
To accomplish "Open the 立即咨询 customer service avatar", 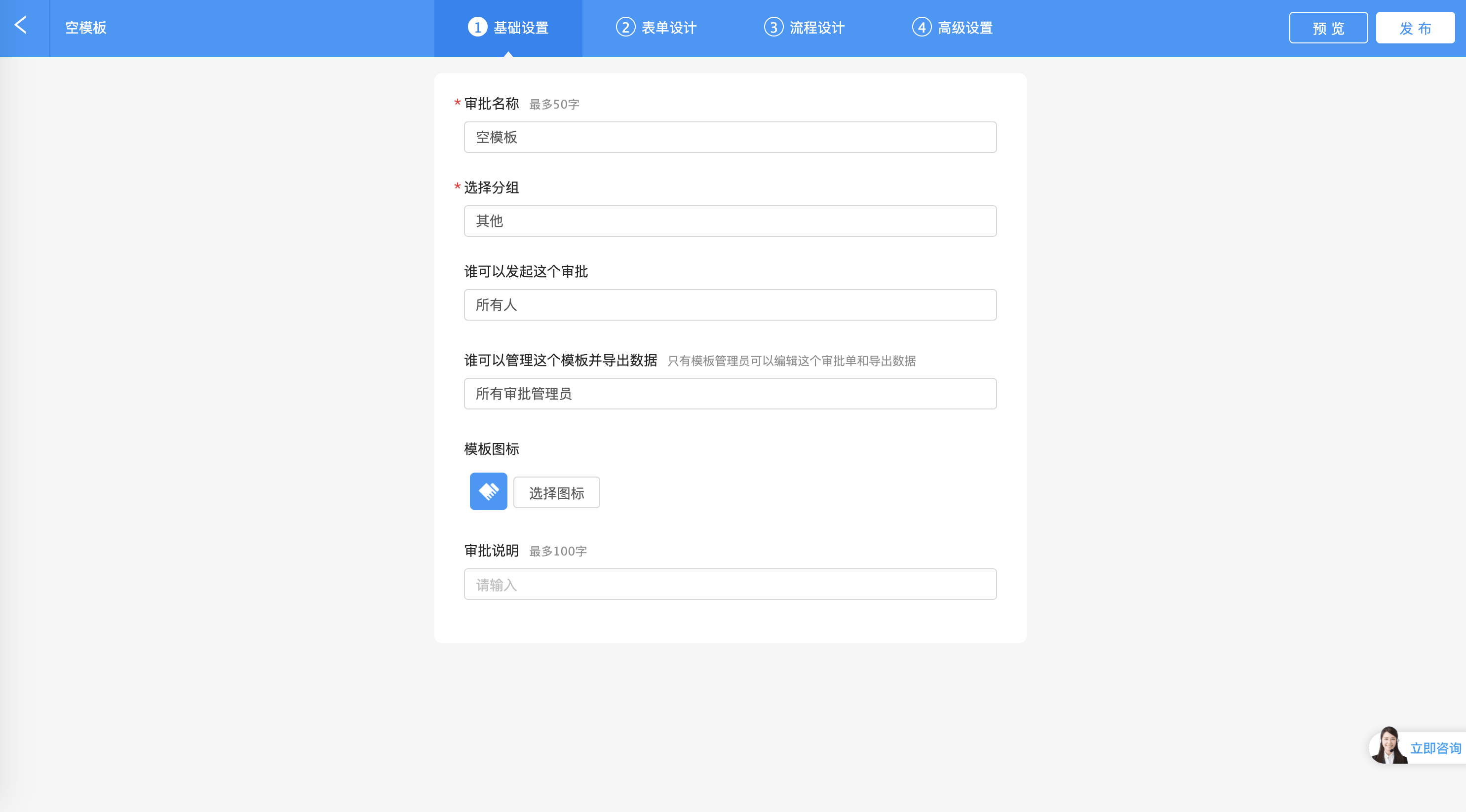I will (x=1389, y=745).
